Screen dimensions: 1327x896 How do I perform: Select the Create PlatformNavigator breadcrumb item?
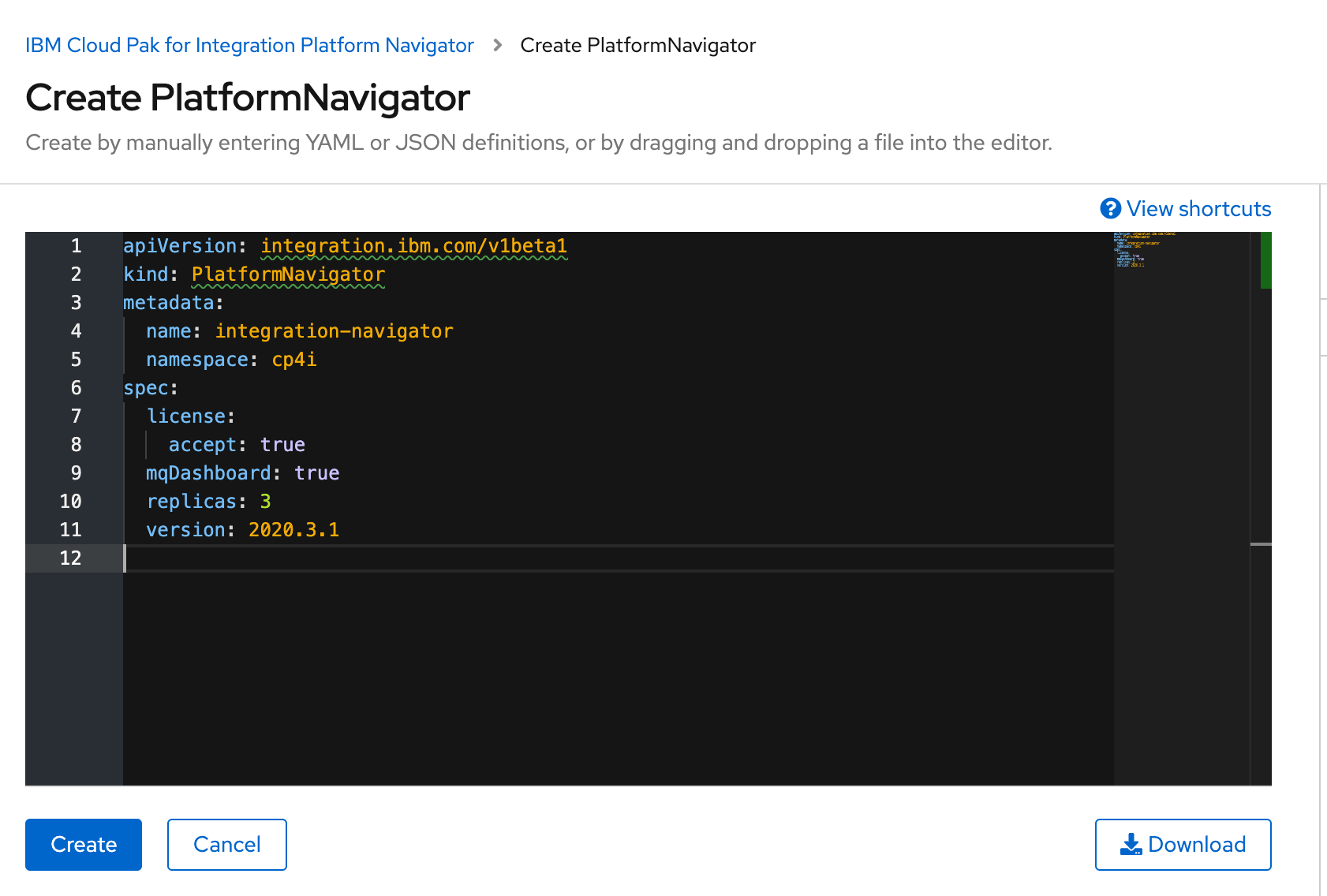point(637,45)
